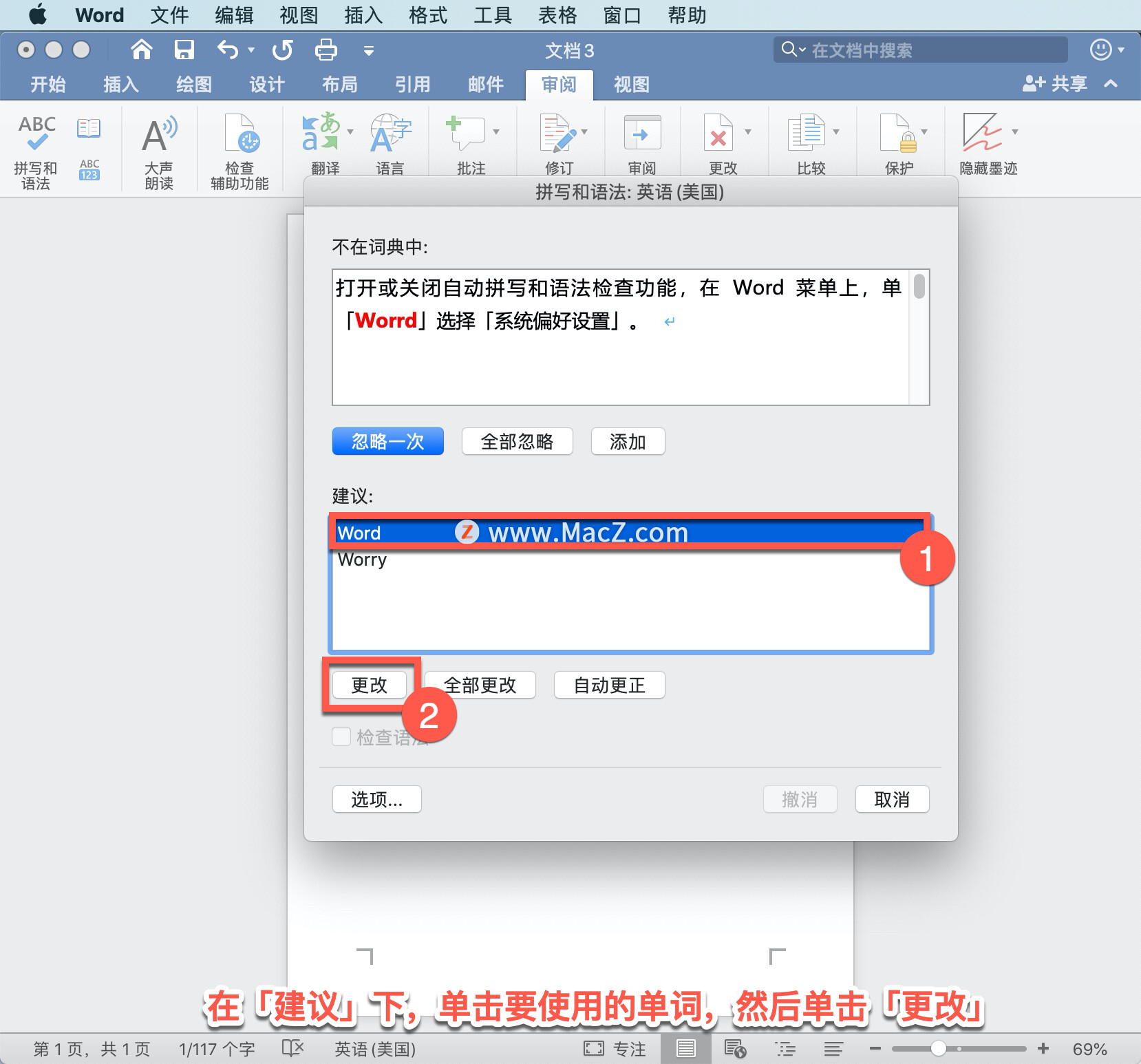The width and height of the screenshot is (1141, 1064).
Task: Expand Changes (更改) dropdown arrow
Action: point(748,131)
